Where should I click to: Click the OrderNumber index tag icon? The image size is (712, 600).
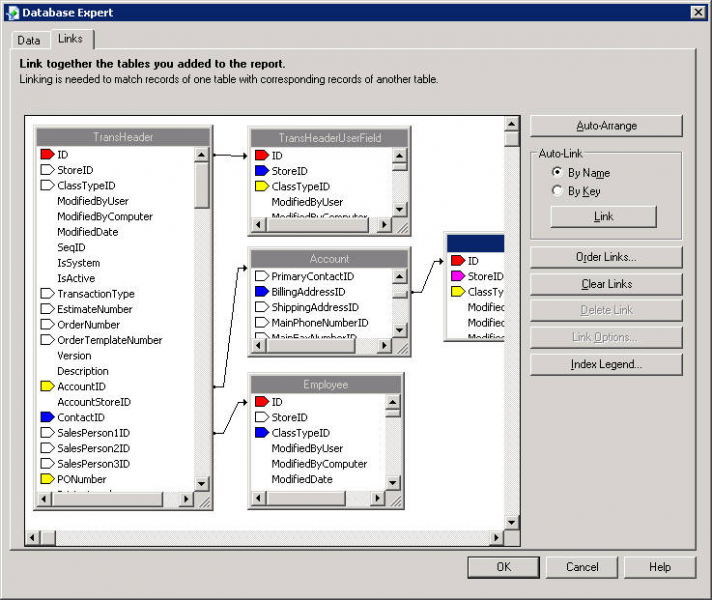click(47, 324)
